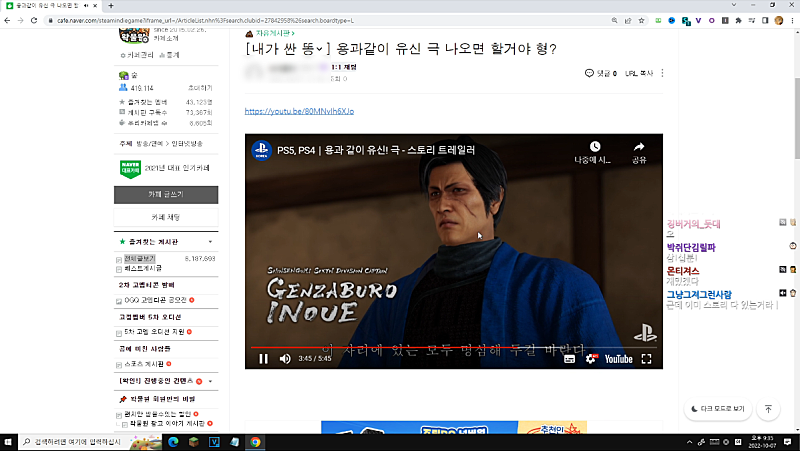Click the scroll-to-top arrow button
Viewport: 800px width, 451px height.
[x=768, y=409]
